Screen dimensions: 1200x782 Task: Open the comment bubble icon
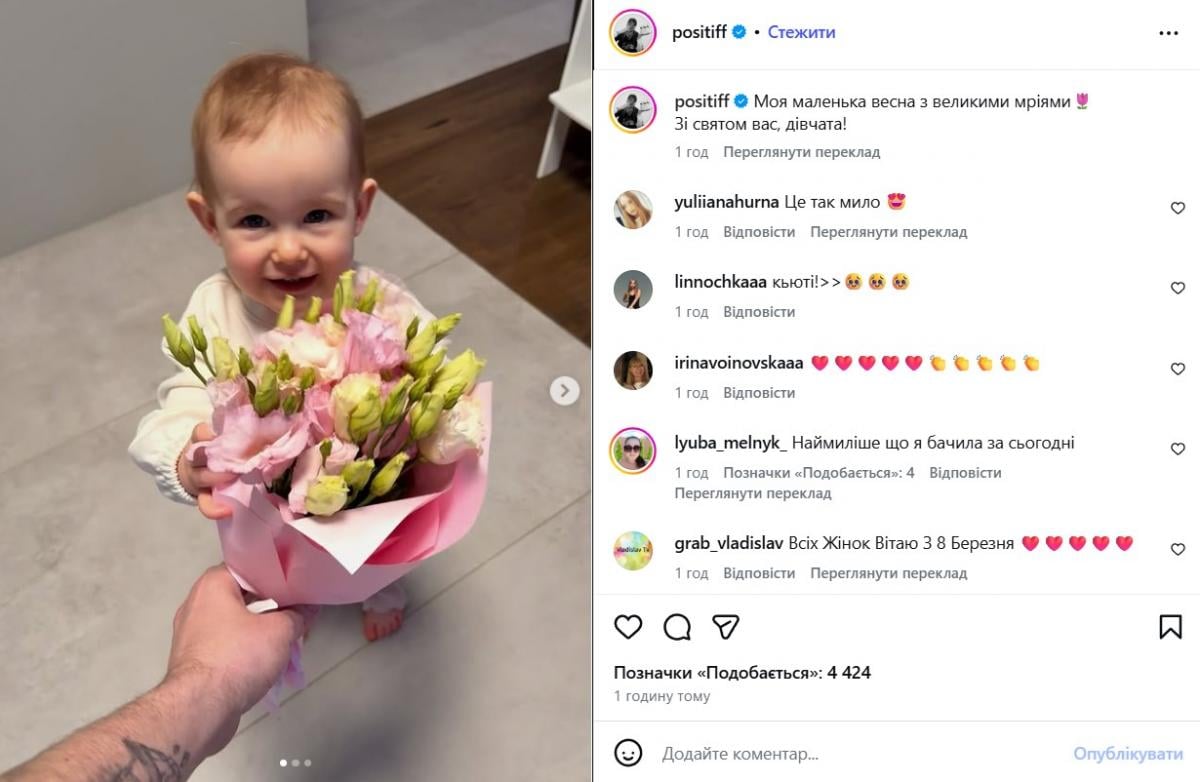point(677,627)
